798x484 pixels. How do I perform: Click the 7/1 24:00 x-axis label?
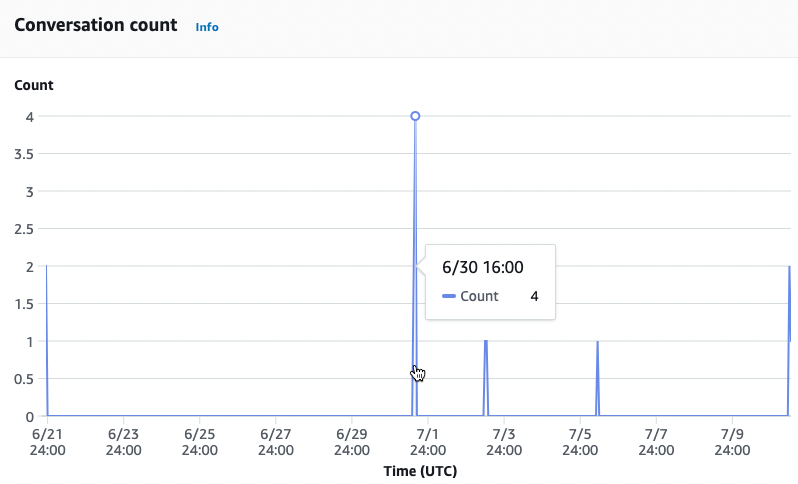point(428,442)
